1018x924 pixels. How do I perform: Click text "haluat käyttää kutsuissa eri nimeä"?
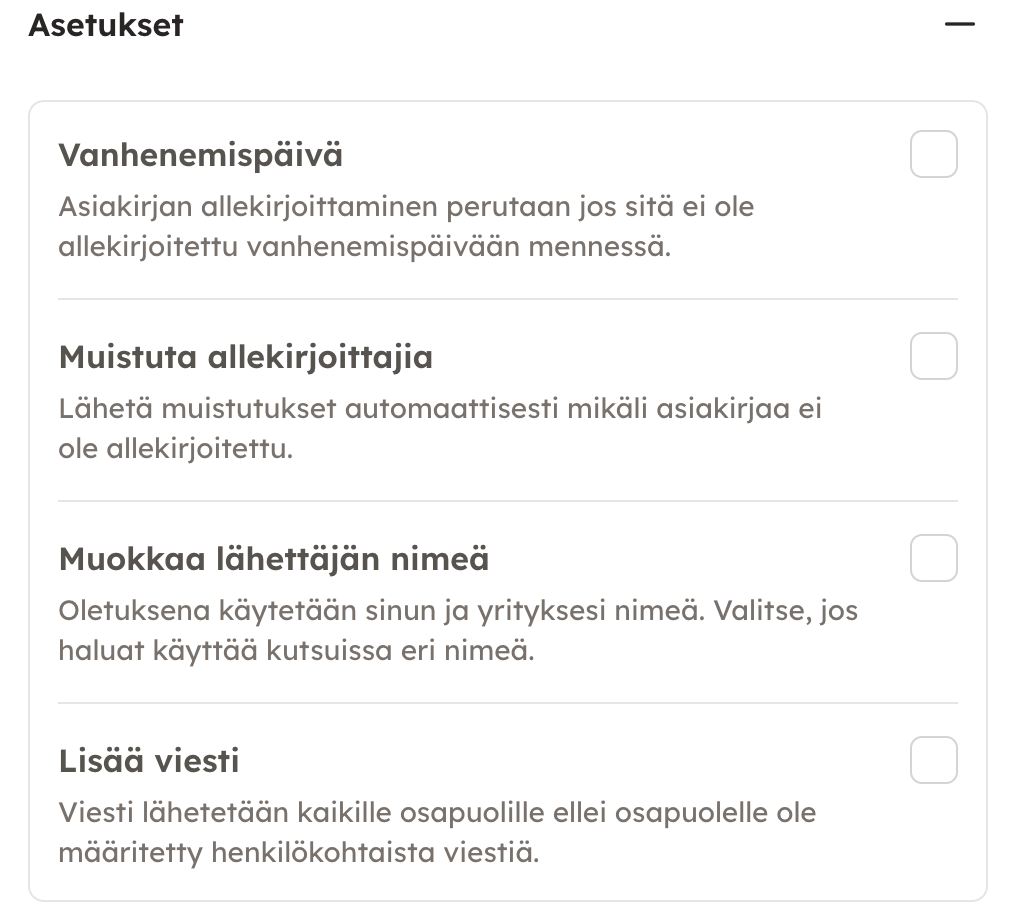(297, 651)
